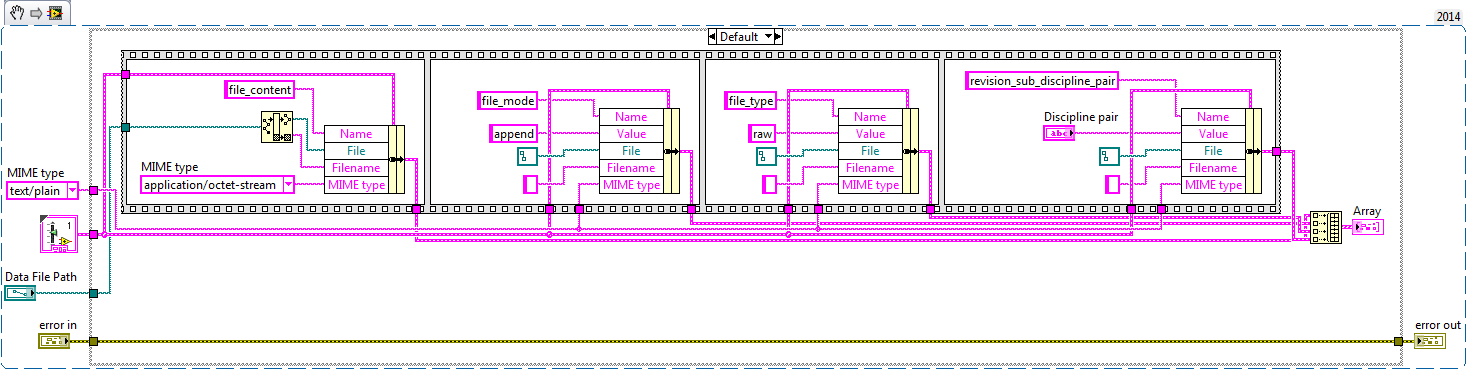Screen dimensions: 1467x370
Task: Open the text/plain MIME type dropdown
Action: point(42,191)
